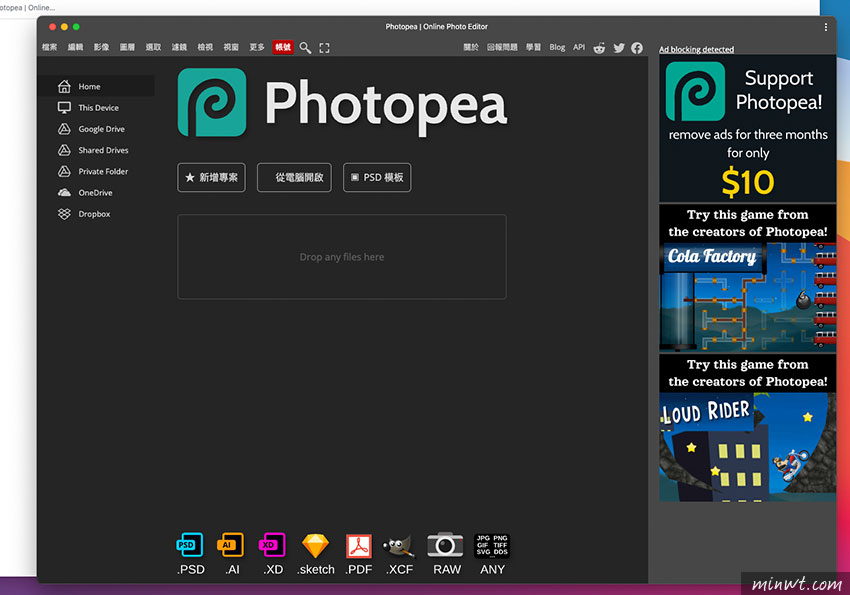This screenshot has height=595, width=850.
Task: Open the 圖層 (Layer) menu
Action: pyautogui.click(x=127, y=47)
